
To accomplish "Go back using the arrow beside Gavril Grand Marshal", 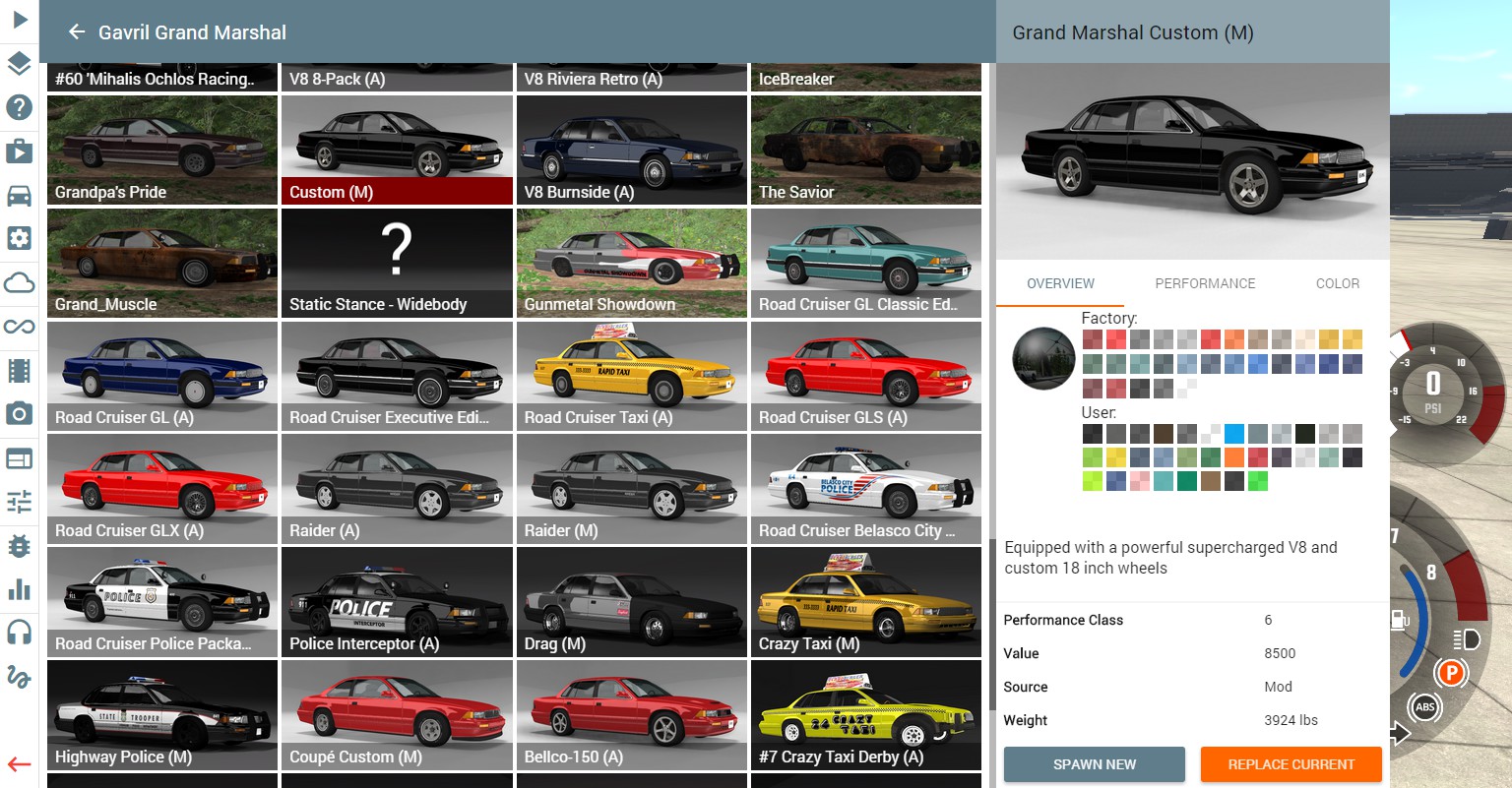I will 76,32.
